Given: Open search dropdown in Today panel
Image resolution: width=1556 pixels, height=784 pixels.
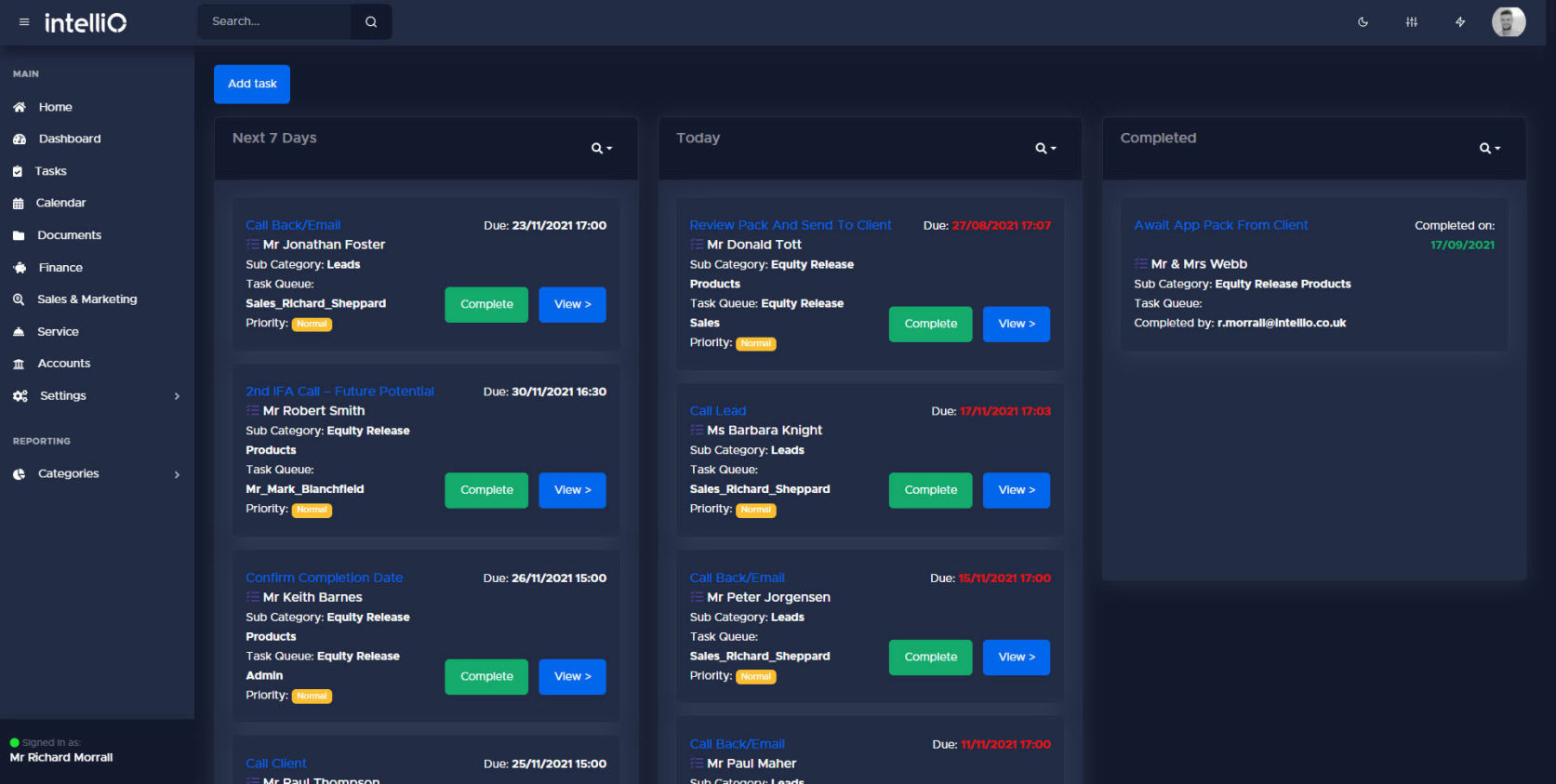Looking at the screenshot, I should click(1045, 149).
